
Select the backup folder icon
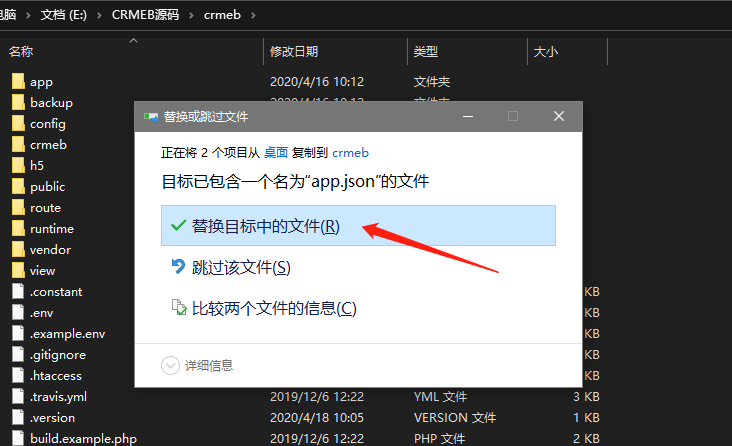click(18, 102)
